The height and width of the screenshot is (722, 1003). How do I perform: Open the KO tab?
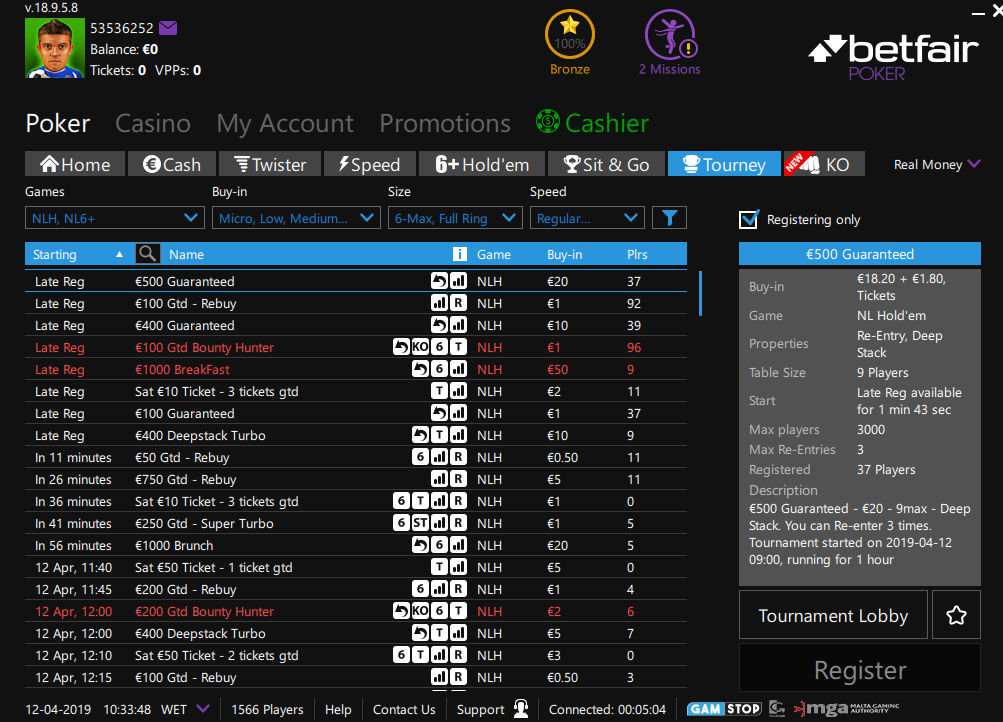click(x=824, y=164)
